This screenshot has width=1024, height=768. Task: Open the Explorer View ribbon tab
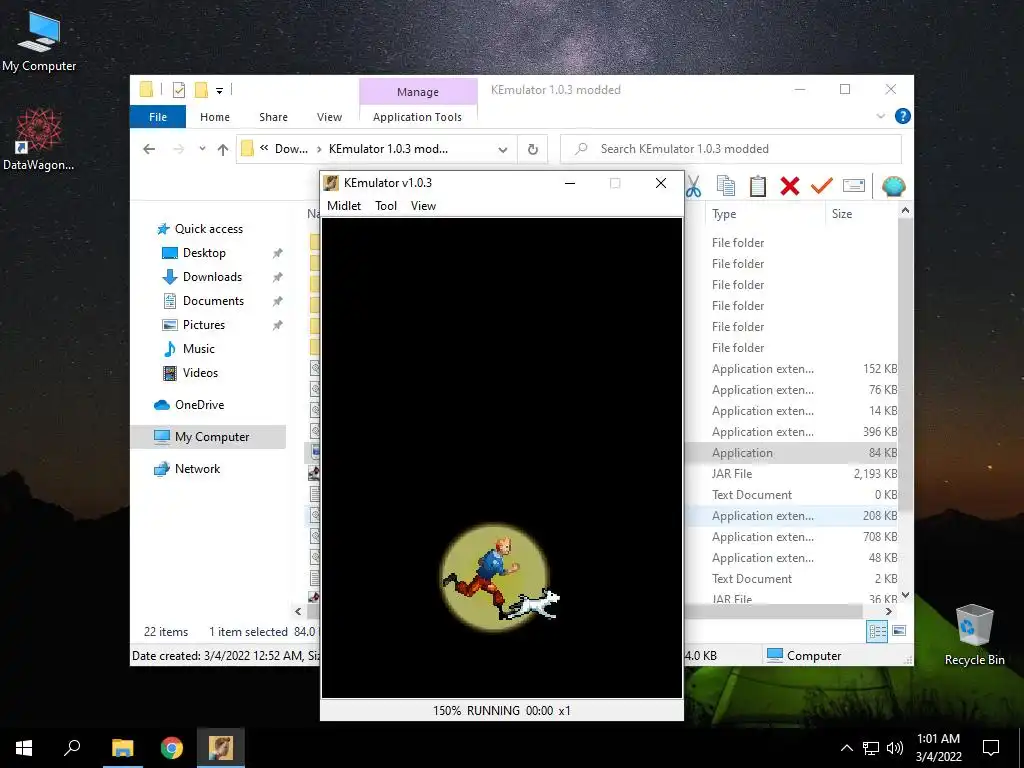point(329,117)
